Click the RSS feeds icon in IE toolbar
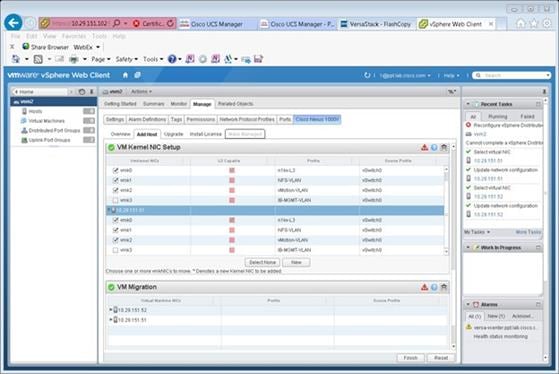The width and height of the screenshot is (559, 374). [x=38, y=59]
